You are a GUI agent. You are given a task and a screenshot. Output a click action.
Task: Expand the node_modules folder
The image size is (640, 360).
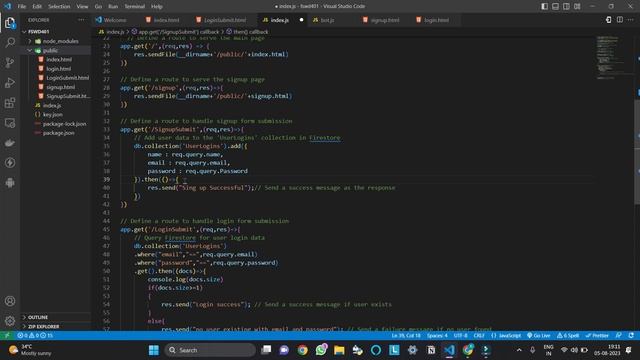tap(56, 41)
